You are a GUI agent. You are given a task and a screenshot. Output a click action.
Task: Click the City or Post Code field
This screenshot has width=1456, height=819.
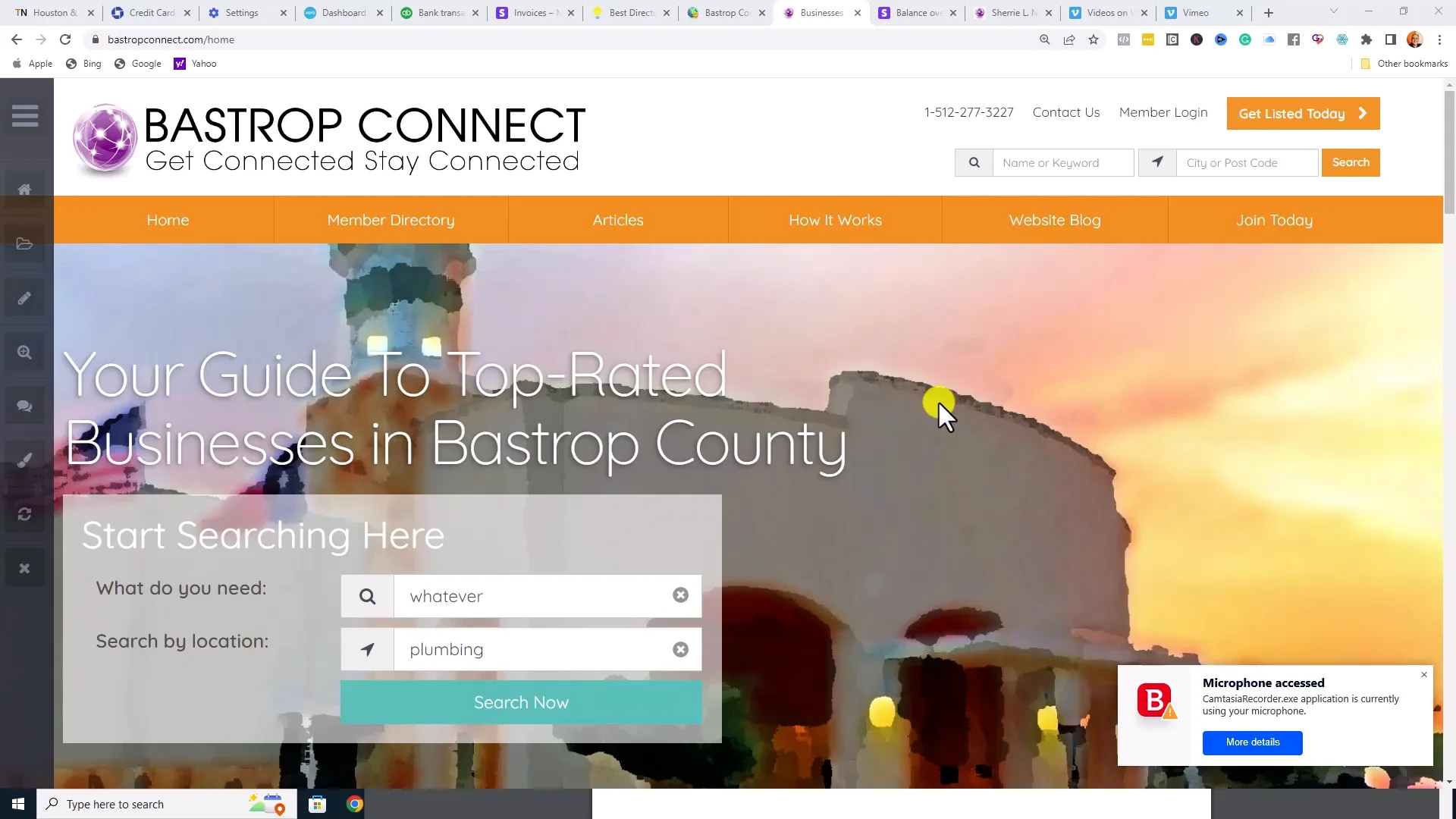point(1247,162)
